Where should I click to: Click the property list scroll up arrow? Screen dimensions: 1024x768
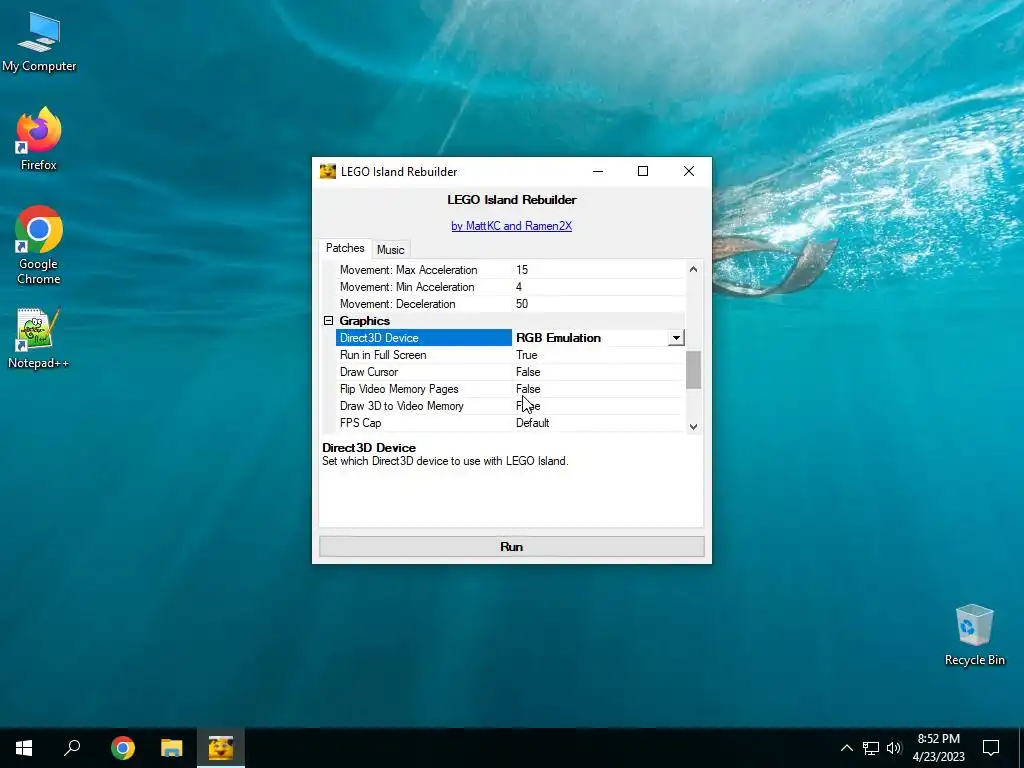click(x=694, y=269)
